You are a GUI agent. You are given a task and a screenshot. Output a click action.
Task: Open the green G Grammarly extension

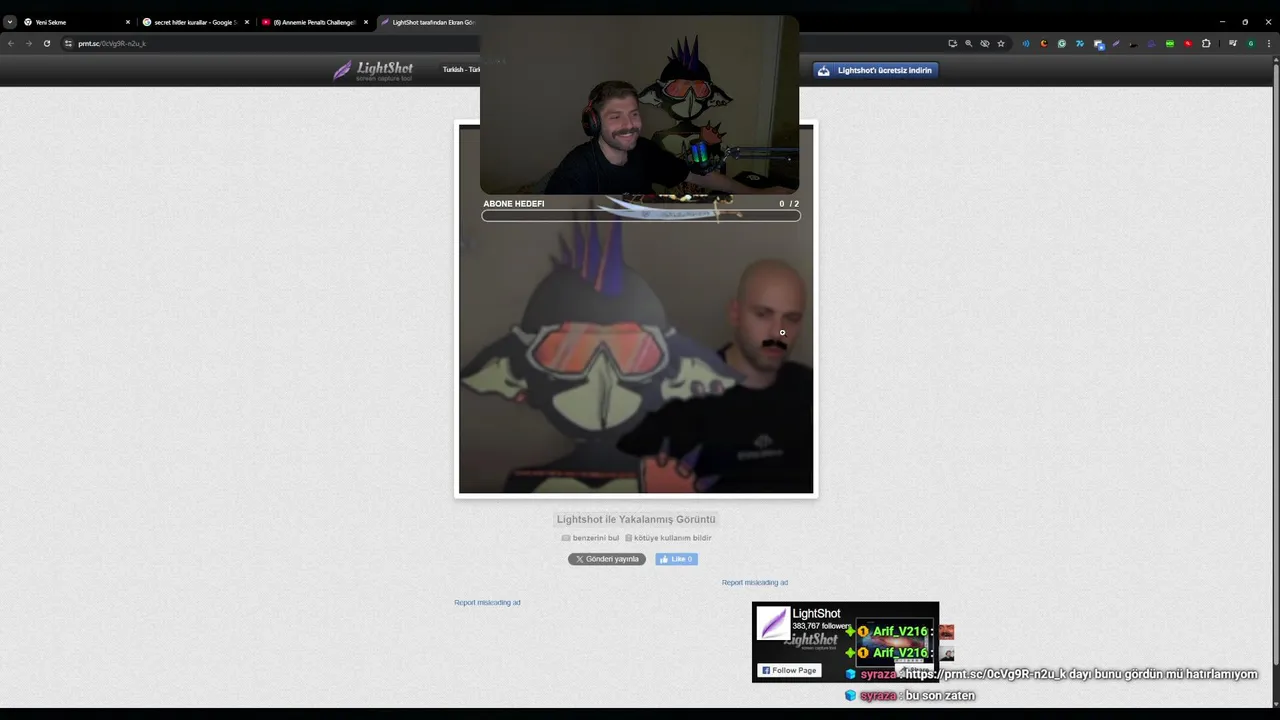[1062, 43]
